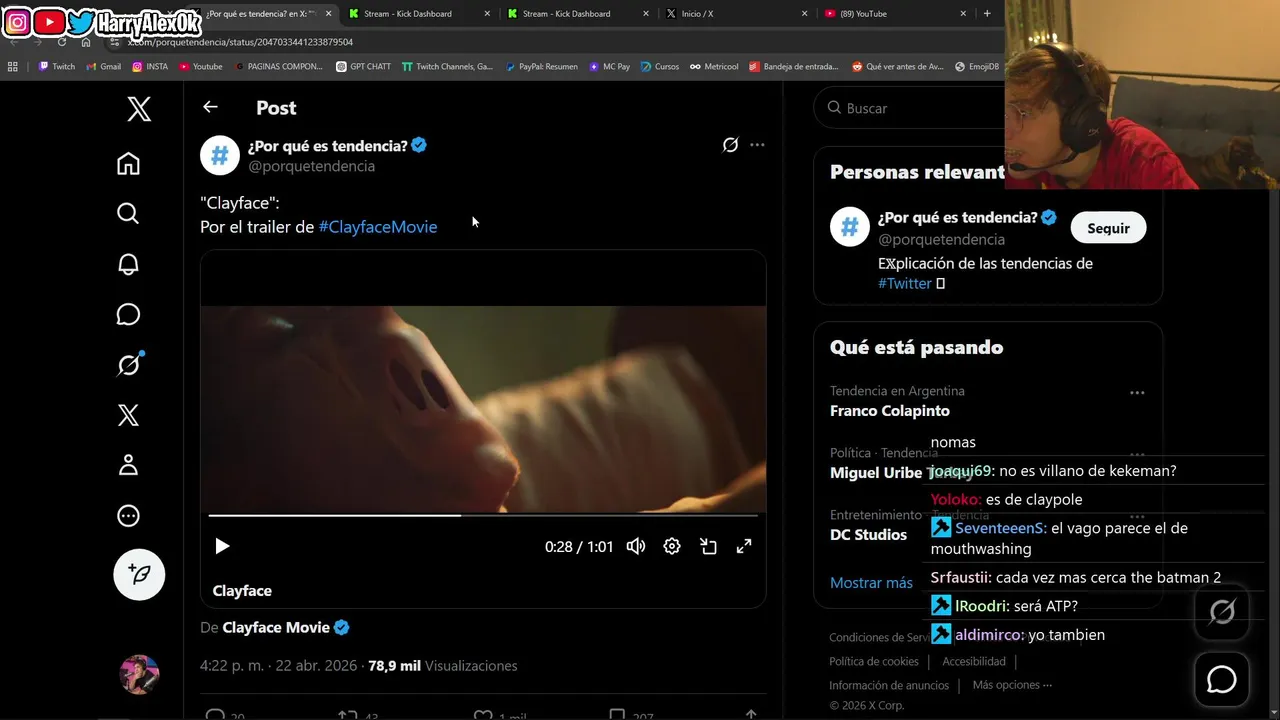Open Franco Colapinto trend
This screenshot has height=720, width=1280.
point(889,411)
